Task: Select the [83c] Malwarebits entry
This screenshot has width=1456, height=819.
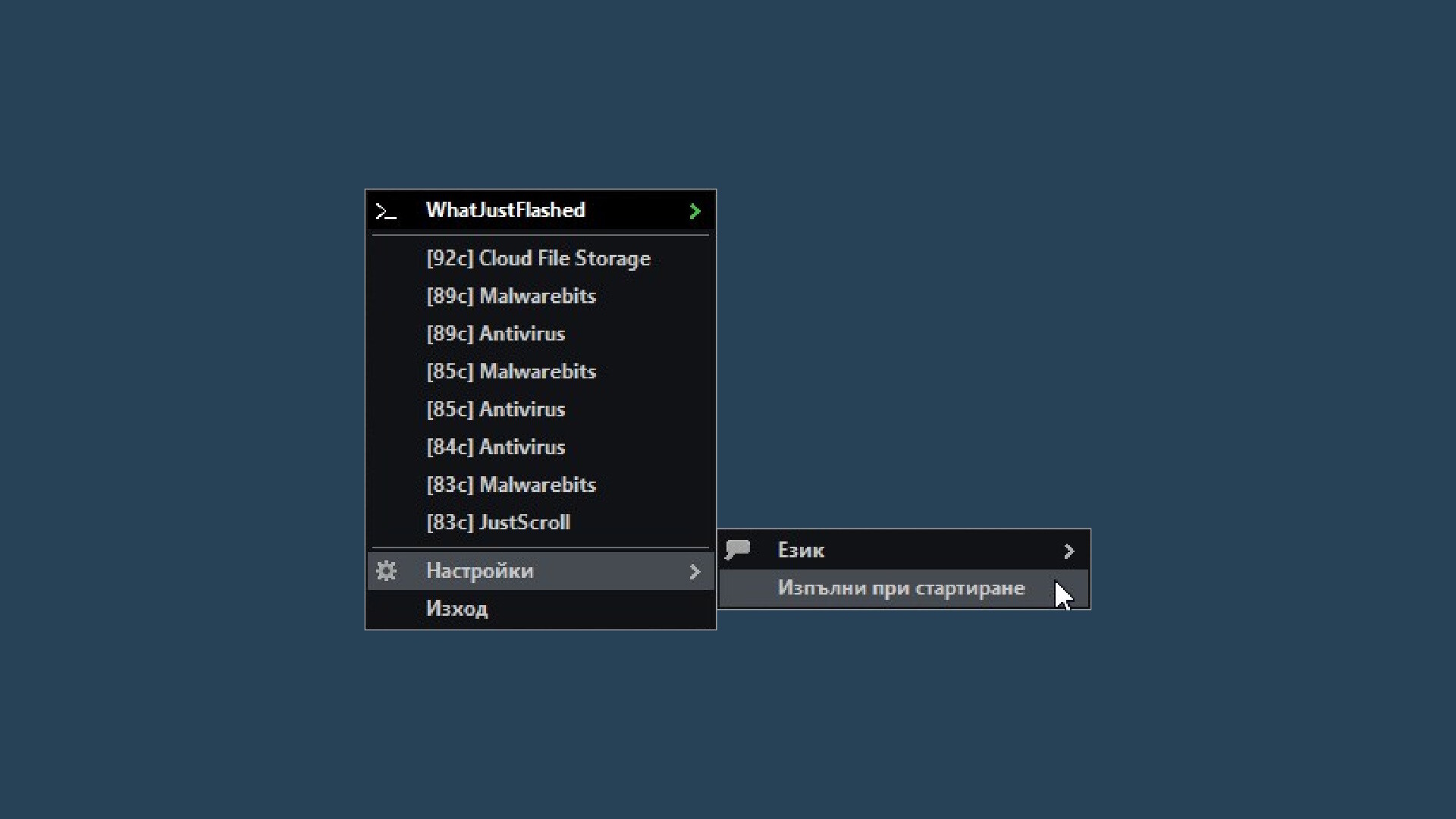Action: tap(511, 485)
